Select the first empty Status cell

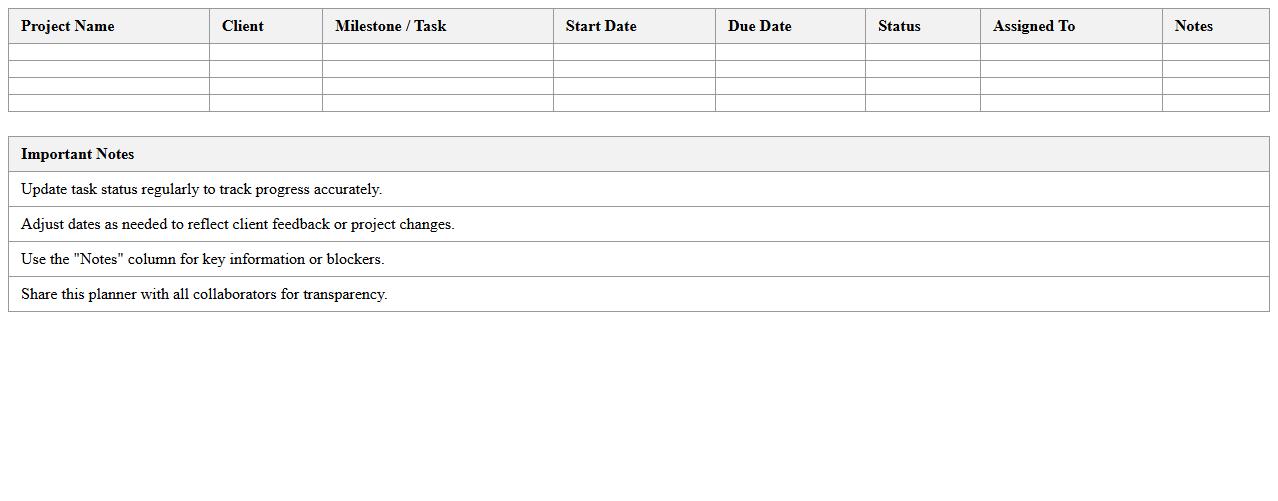[x=922, y=52]
